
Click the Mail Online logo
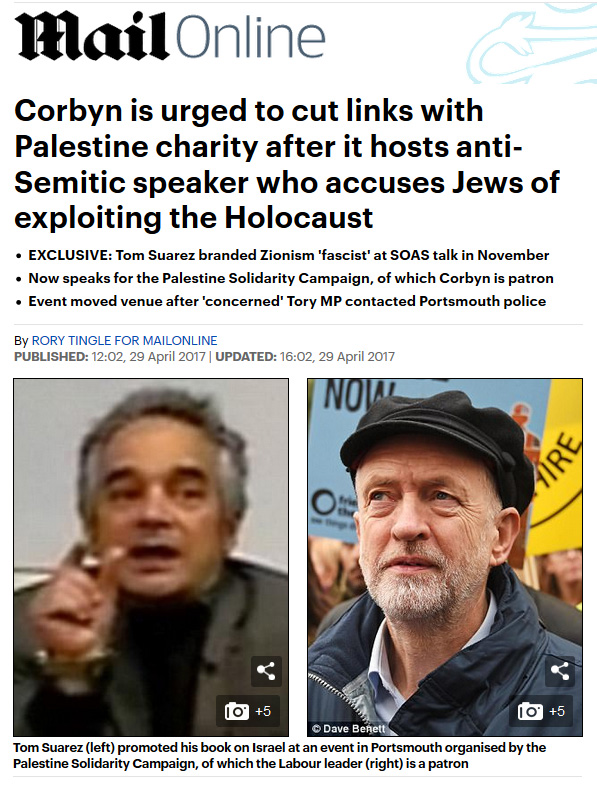(171, 36)
